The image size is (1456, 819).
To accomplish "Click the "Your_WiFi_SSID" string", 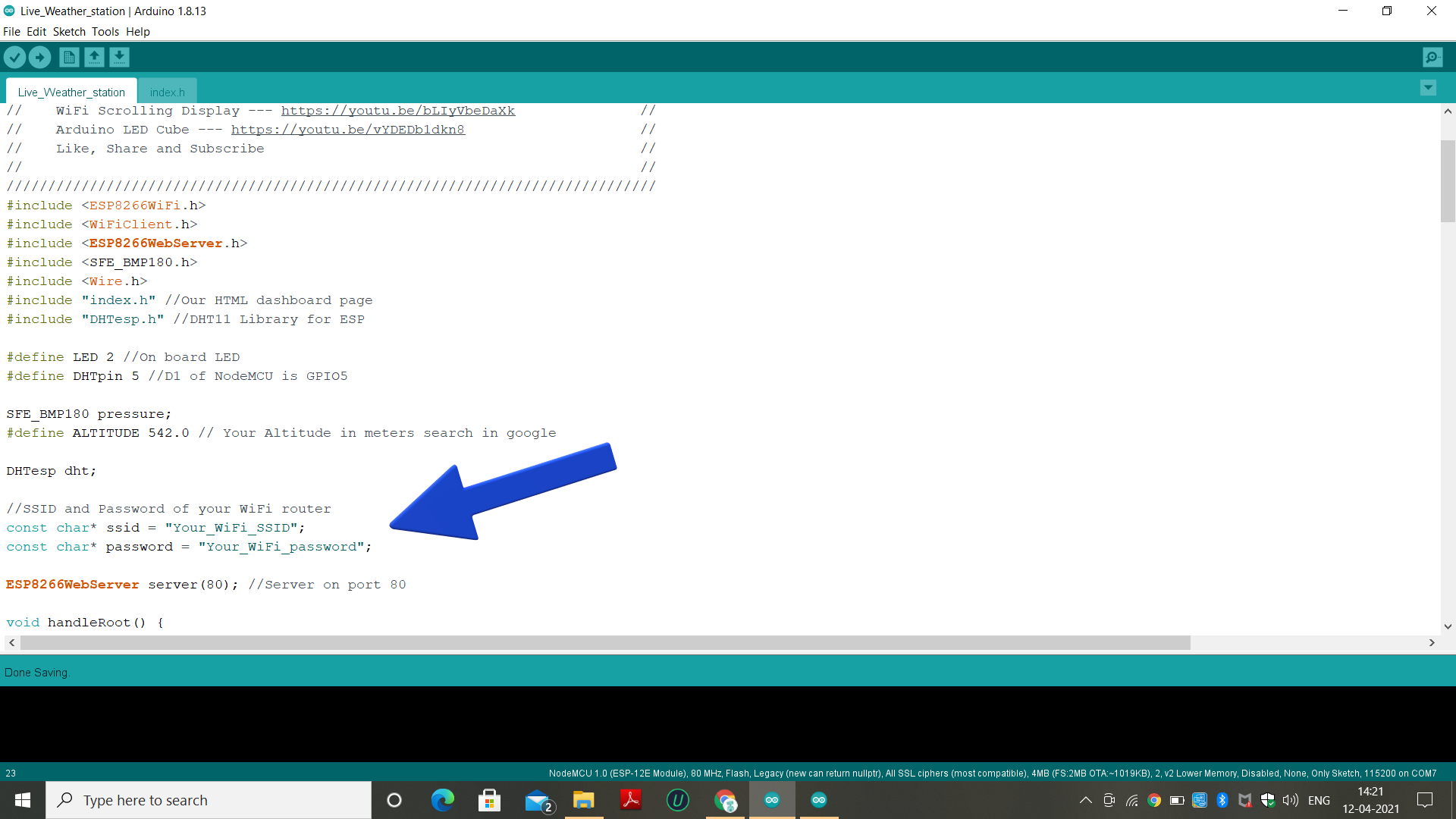I will point(231,528).
